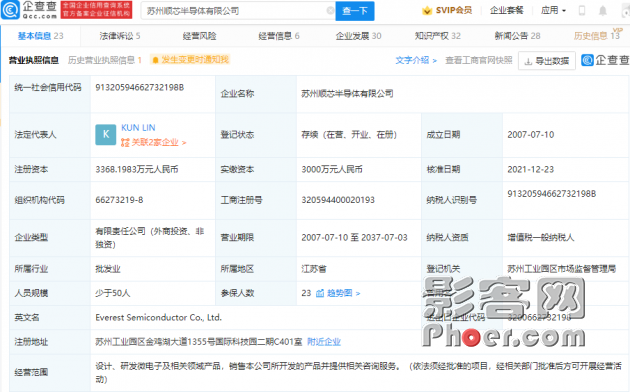Switch to 基本信息 tab
The width and height of the screenshot is (630, 392).
tap(40, 36)
